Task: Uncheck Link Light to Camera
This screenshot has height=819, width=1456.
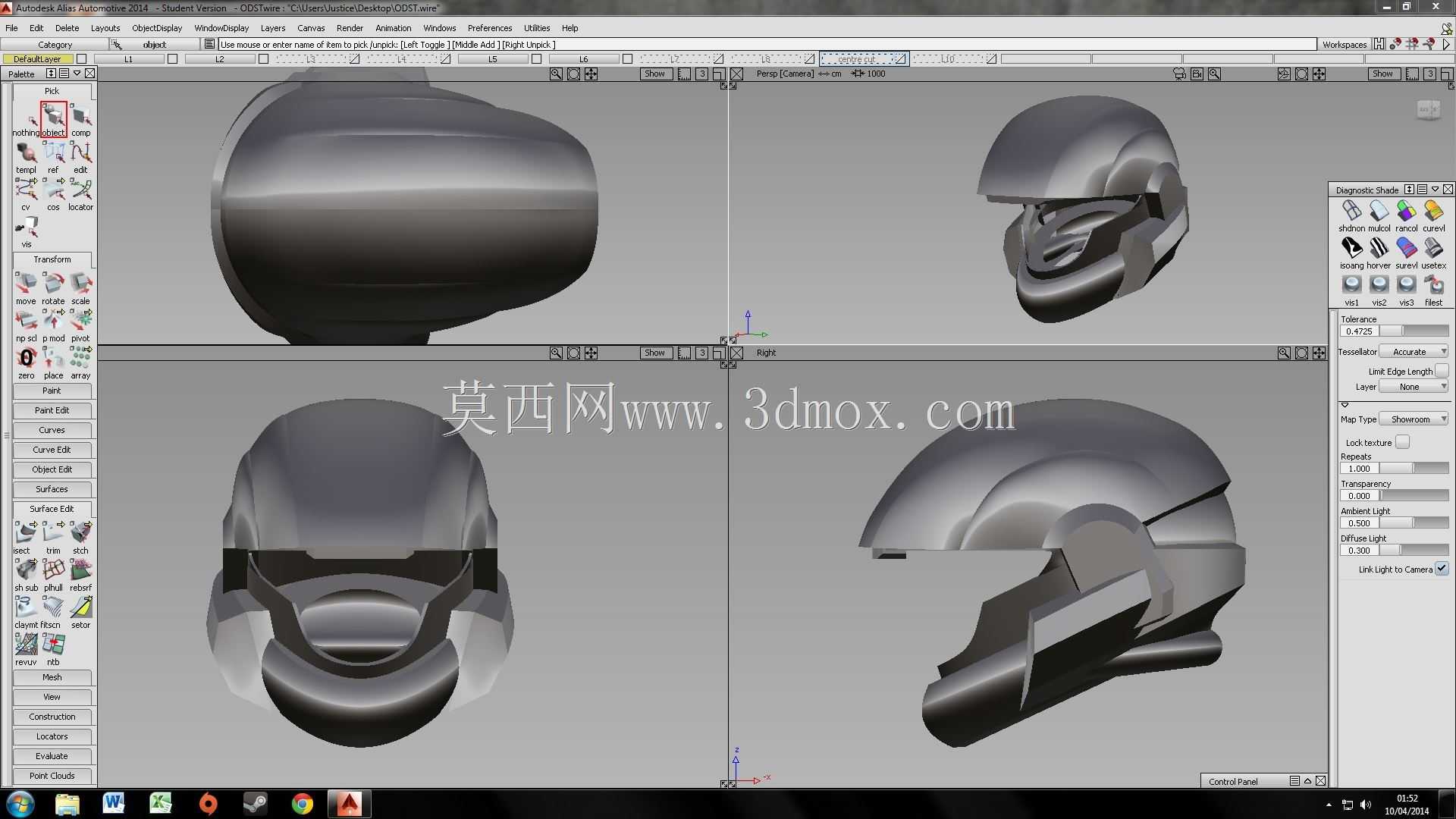Action: click(1442, 569)
